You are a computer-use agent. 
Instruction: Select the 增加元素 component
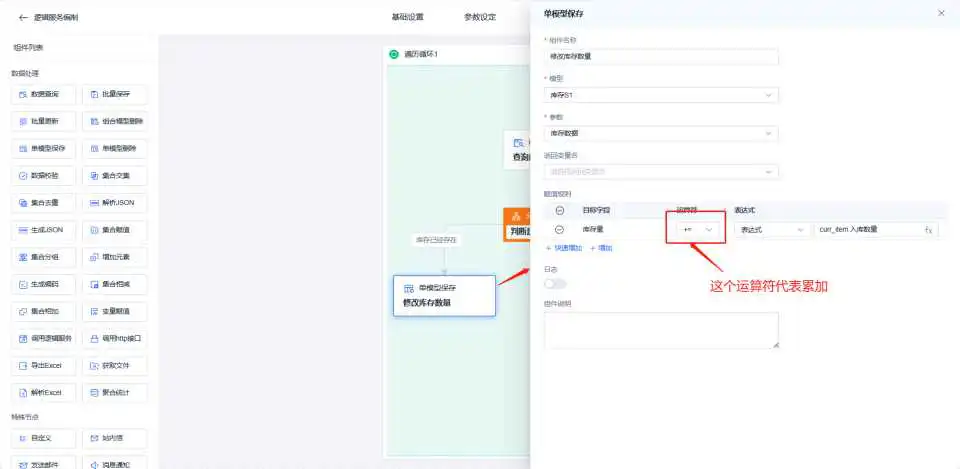pyautogui.click(x=114, y=257)
